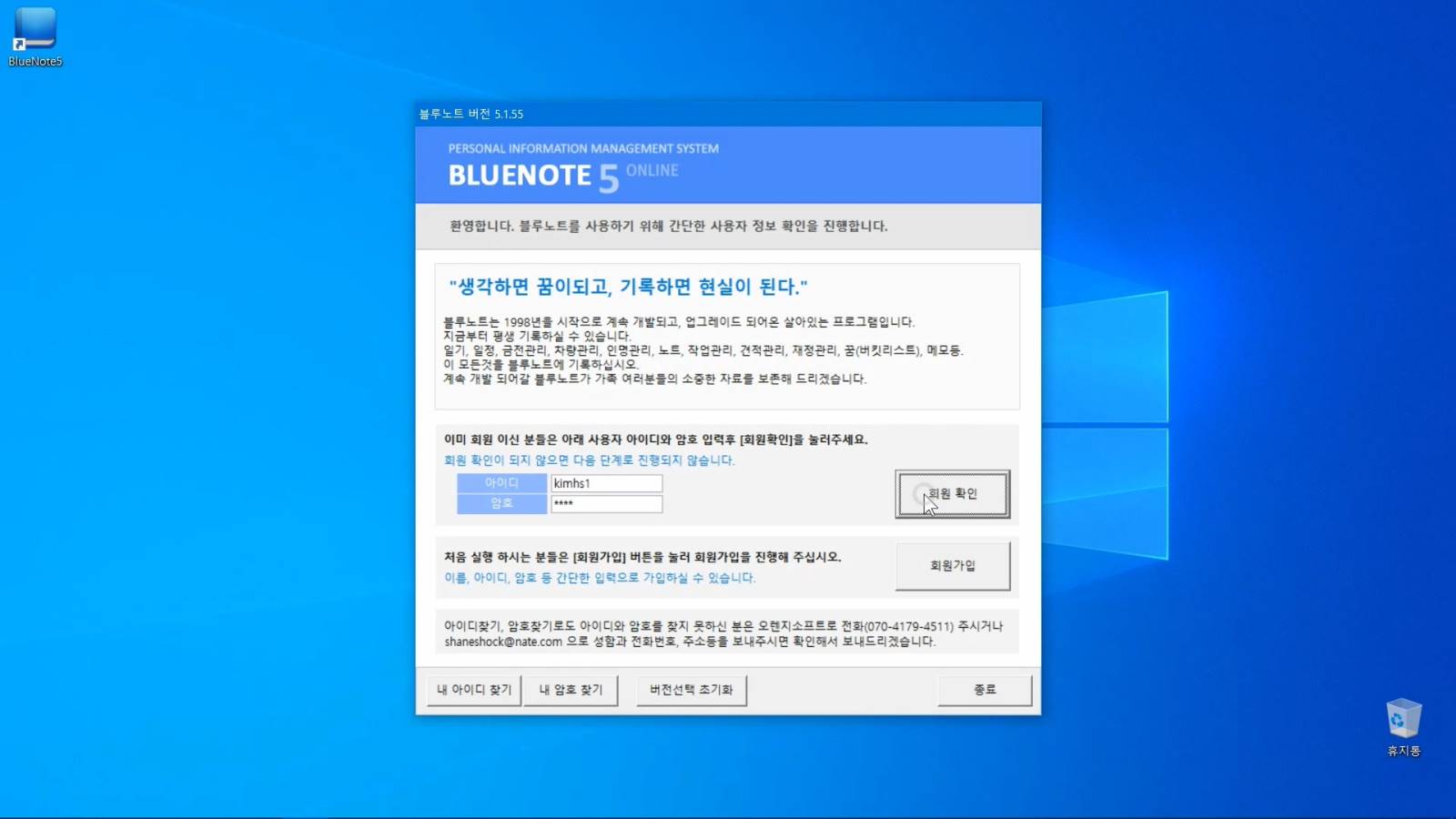
Task: Click the 회원 확인 button
Action: (x=952, y=494)
